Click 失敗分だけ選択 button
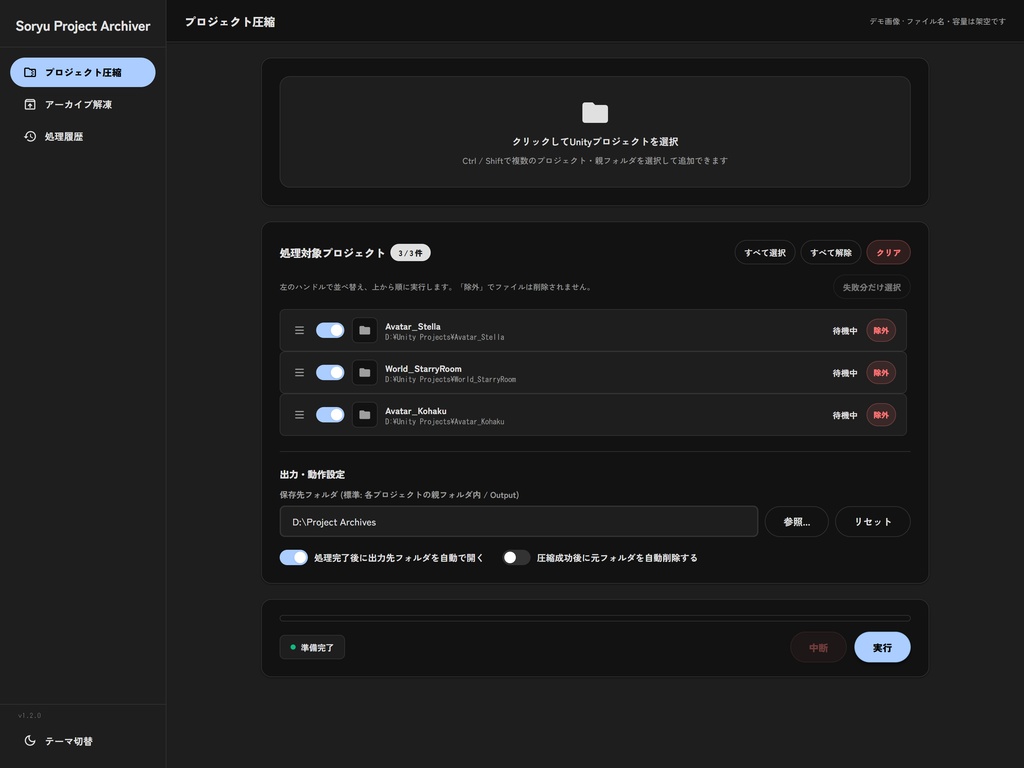 tap(872, 287)
